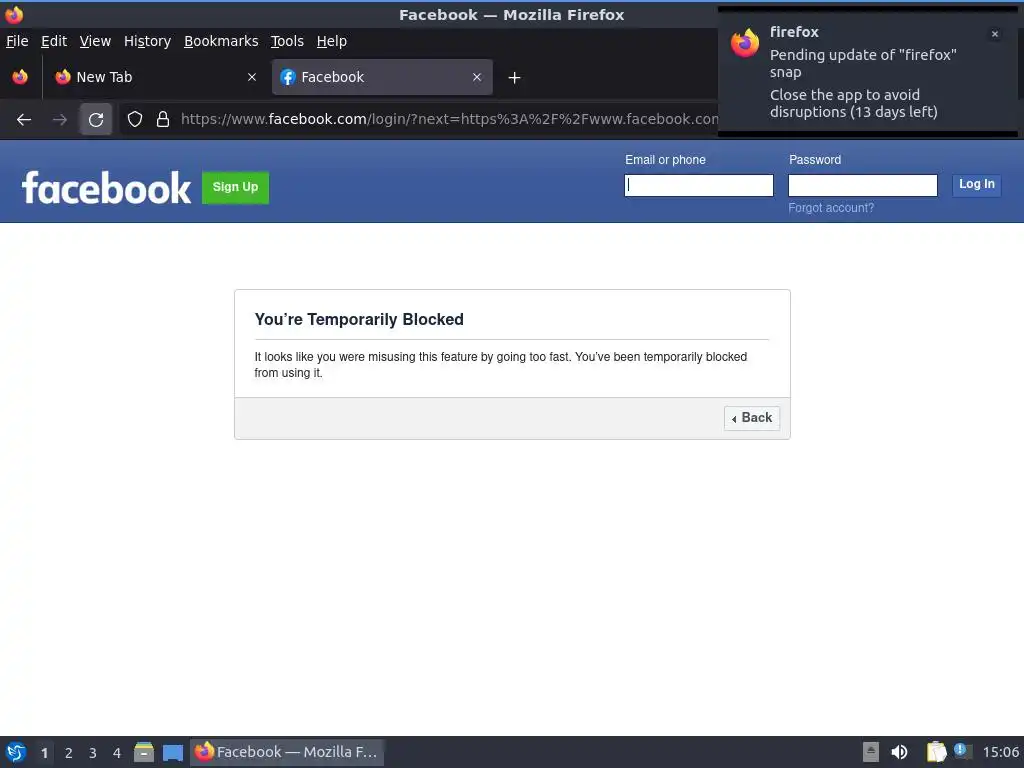Switch to the New Tab tab
Screen dimensions: 1024x768
tap(157, 77)
